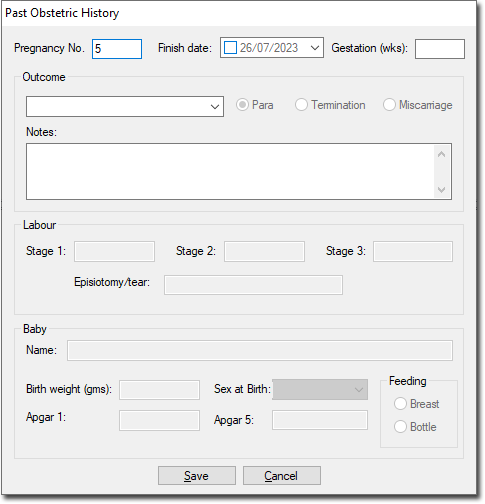Click inside the Notes text area

pos(231,172)
